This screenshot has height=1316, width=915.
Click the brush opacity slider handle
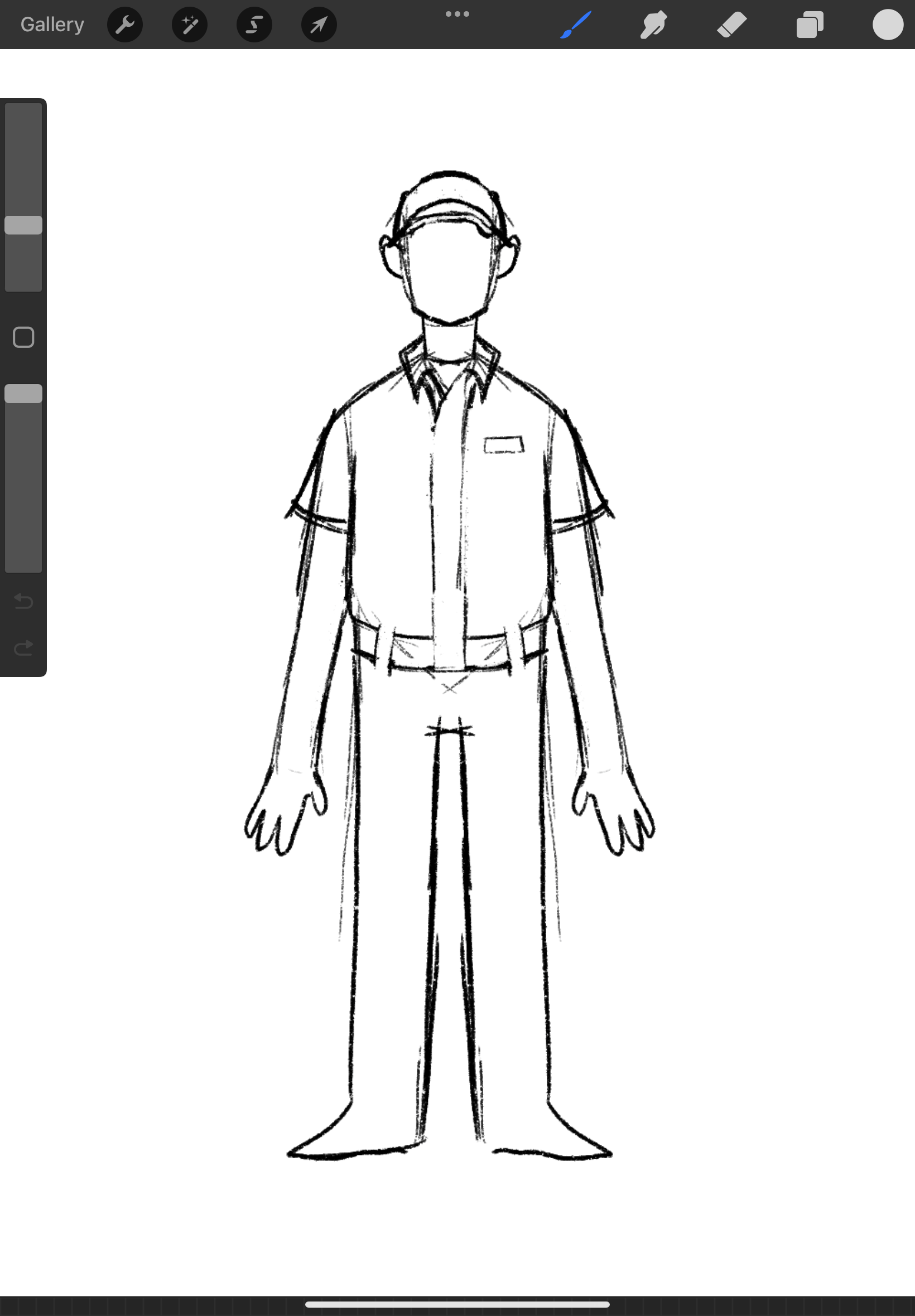[23, 394]
